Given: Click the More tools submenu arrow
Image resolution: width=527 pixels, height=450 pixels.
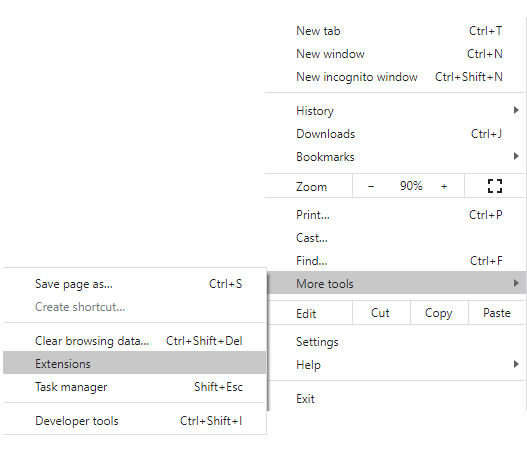Looking at the screenshot, I should 516,283.
